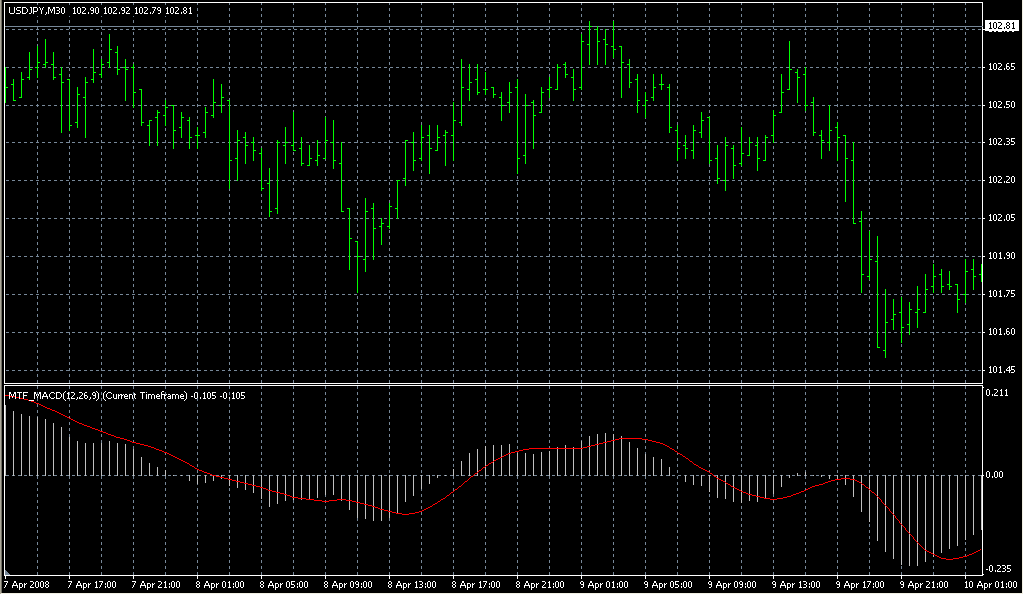Click the 7 Apr 21:00 time marker
1024x594 pixels.
(x=156, y=584)
